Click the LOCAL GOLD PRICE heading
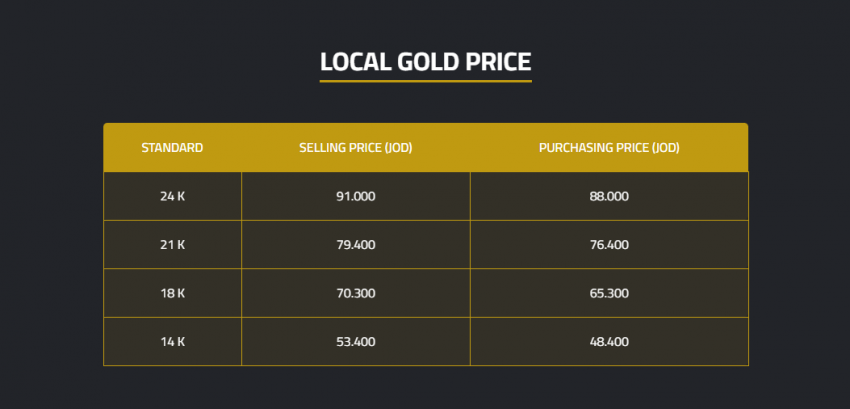The image size is (850, 409). tap(425, 62)
